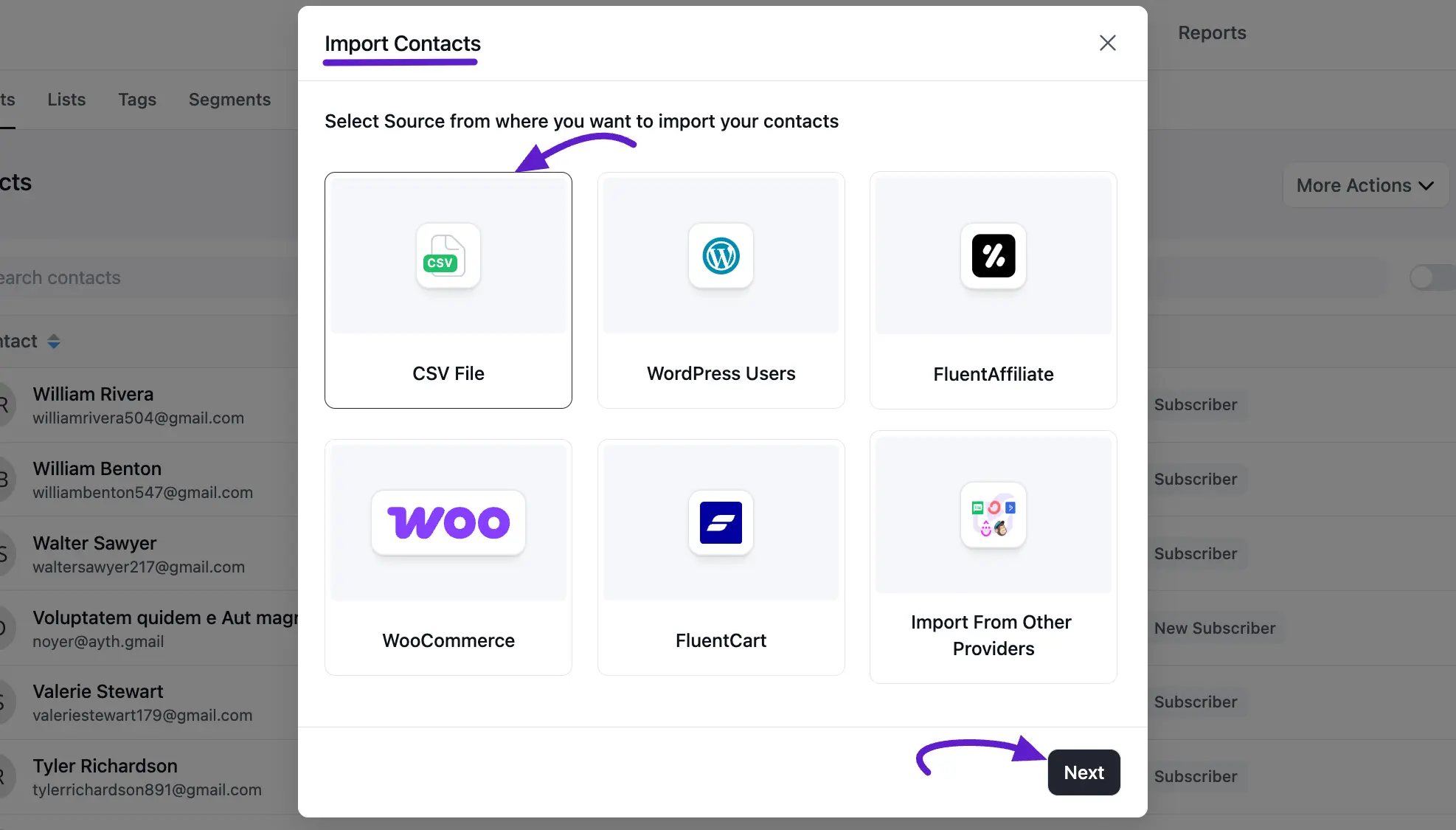The image size is (1456, 830).
Task: Choose Import From Other Providers label
Action: click(x=993, y=635)
